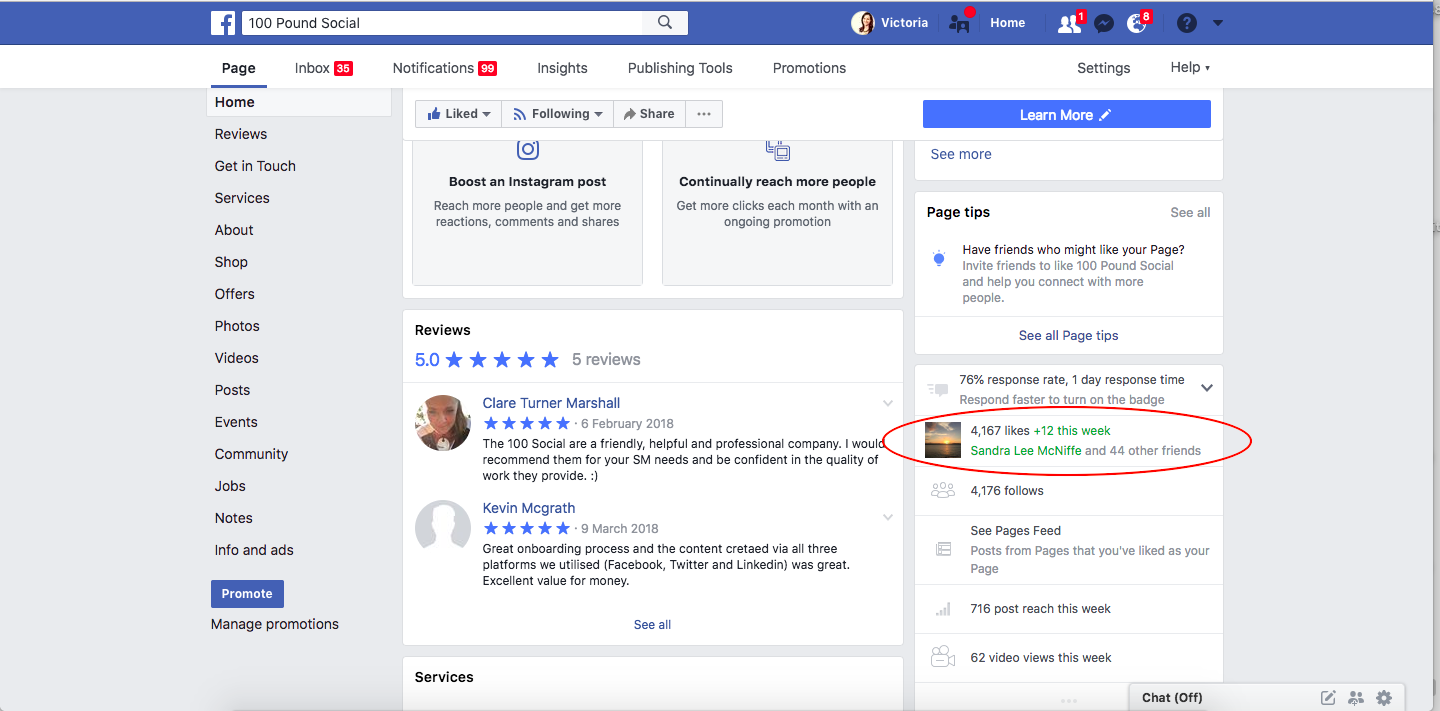Open the Help dropdown menu
Screen dimensions: 1440x711
coord(1190,67)
